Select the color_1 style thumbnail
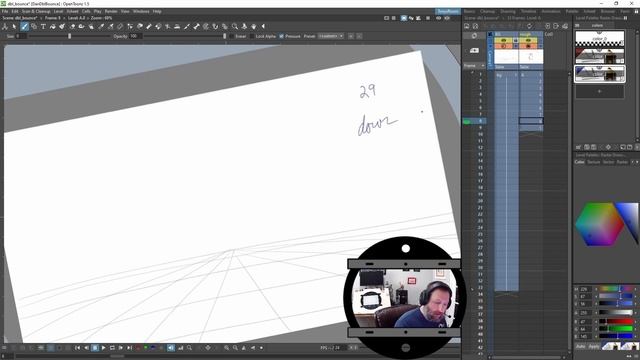640x360 pixels. coord(599,56)
